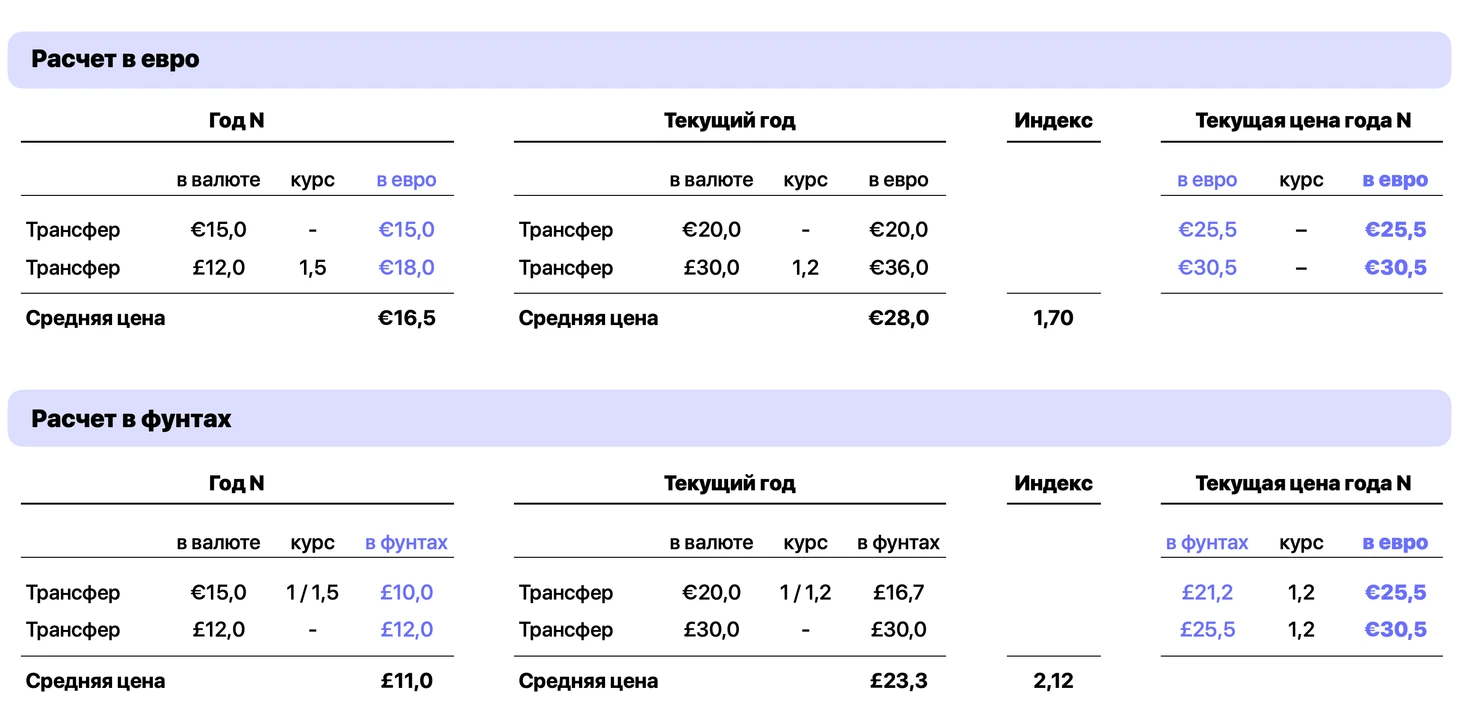The image size is (1460, 728).
Task: Click the blue £21,2 value
Action: pos(1207,593)
